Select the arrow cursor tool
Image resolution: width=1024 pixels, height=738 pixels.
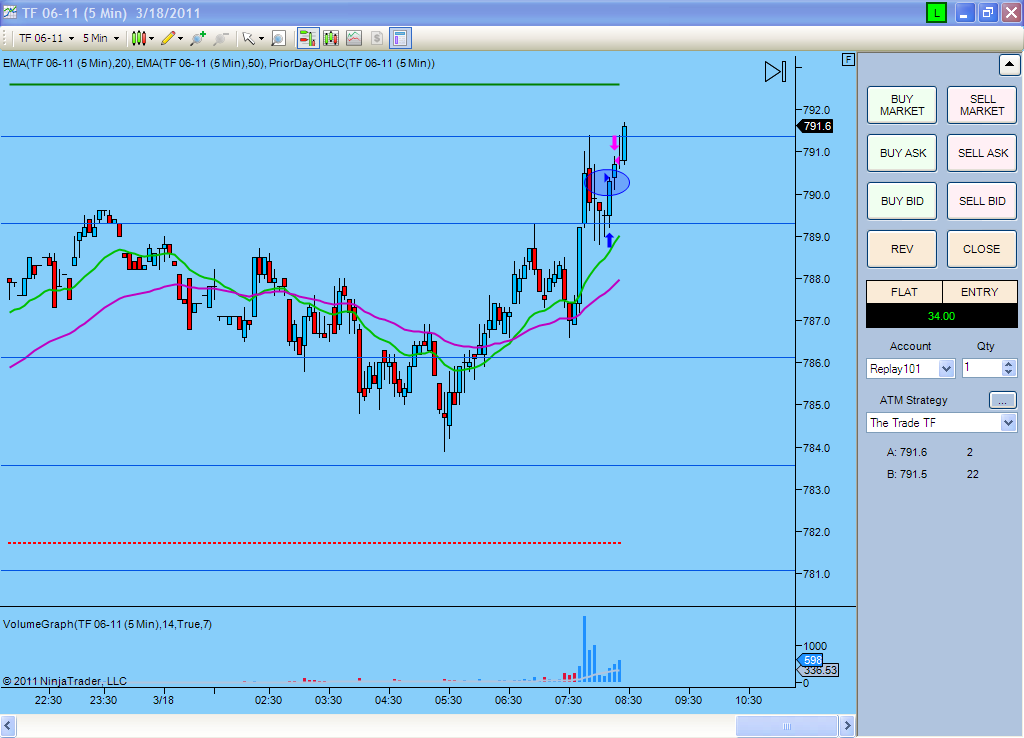[248, 39]
